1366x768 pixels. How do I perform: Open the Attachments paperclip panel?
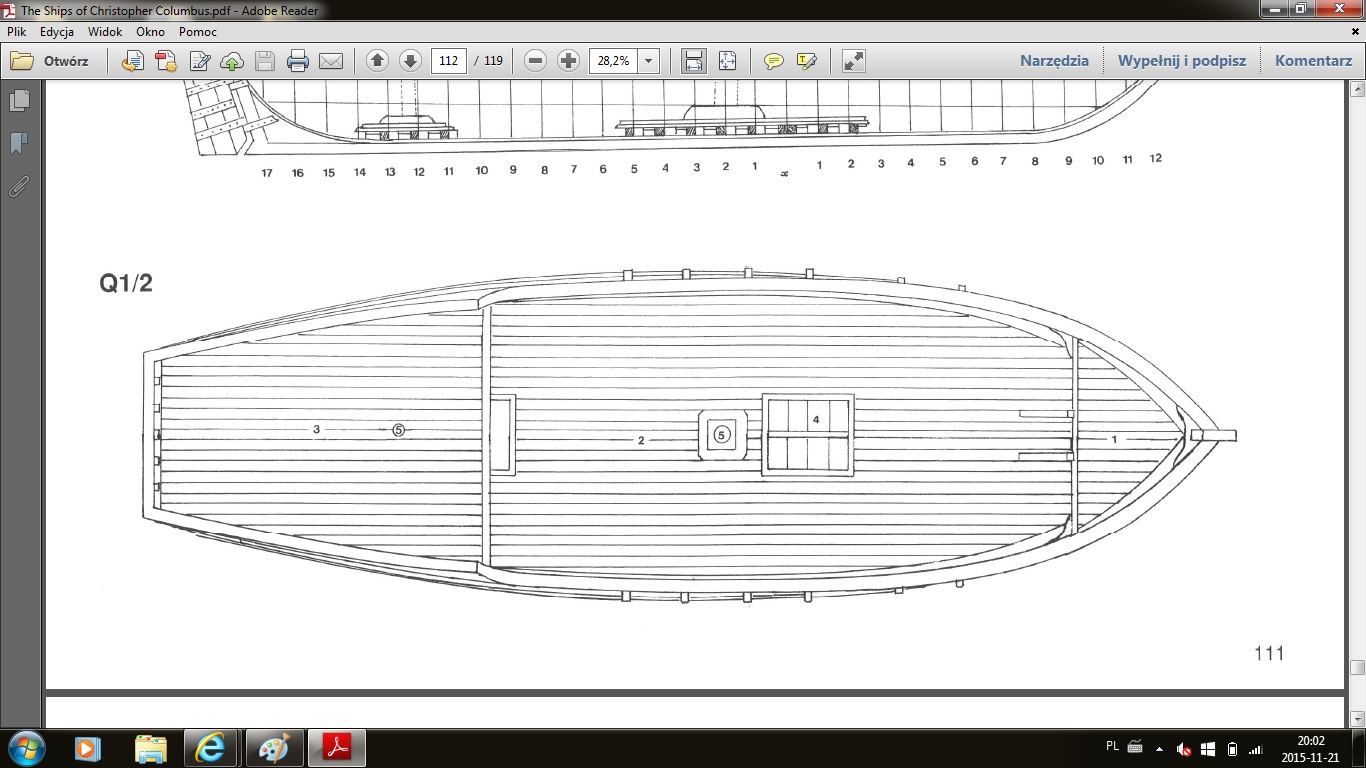coord(18,187)
